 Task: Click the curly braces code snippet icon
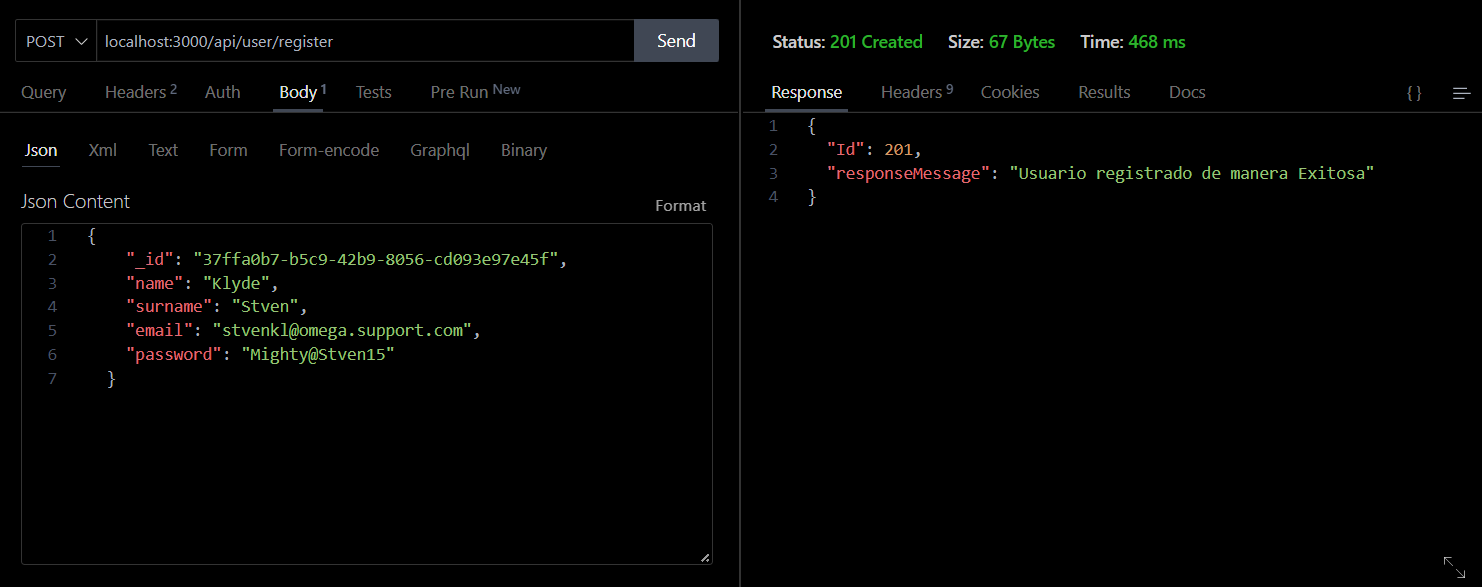click(1414, 93)
